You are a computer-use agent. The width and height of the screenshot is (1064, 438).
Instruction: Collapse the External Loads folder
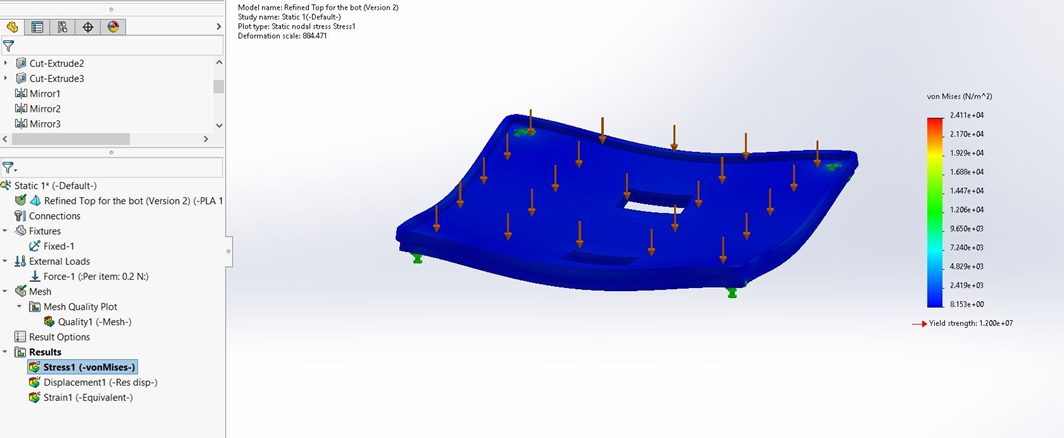click(6, 261)
